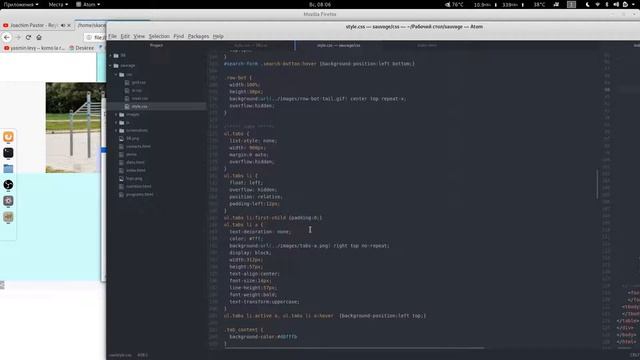The height and width of the screenshot is (360, 640).
Task: Open the Приложения menu
Action: pos(21,4)
